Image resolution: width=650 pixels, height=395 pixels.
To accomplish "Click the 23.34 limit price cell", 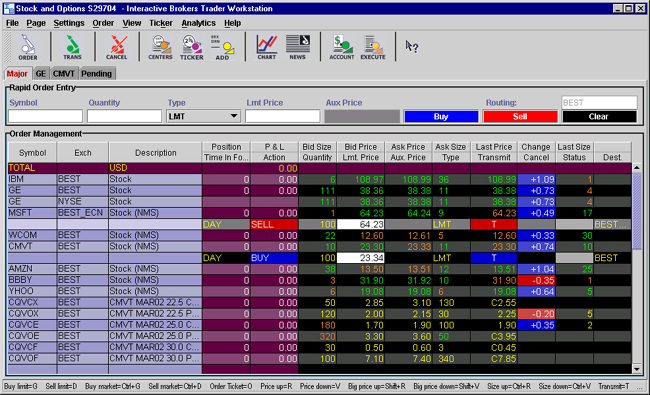I will (361, 258).
